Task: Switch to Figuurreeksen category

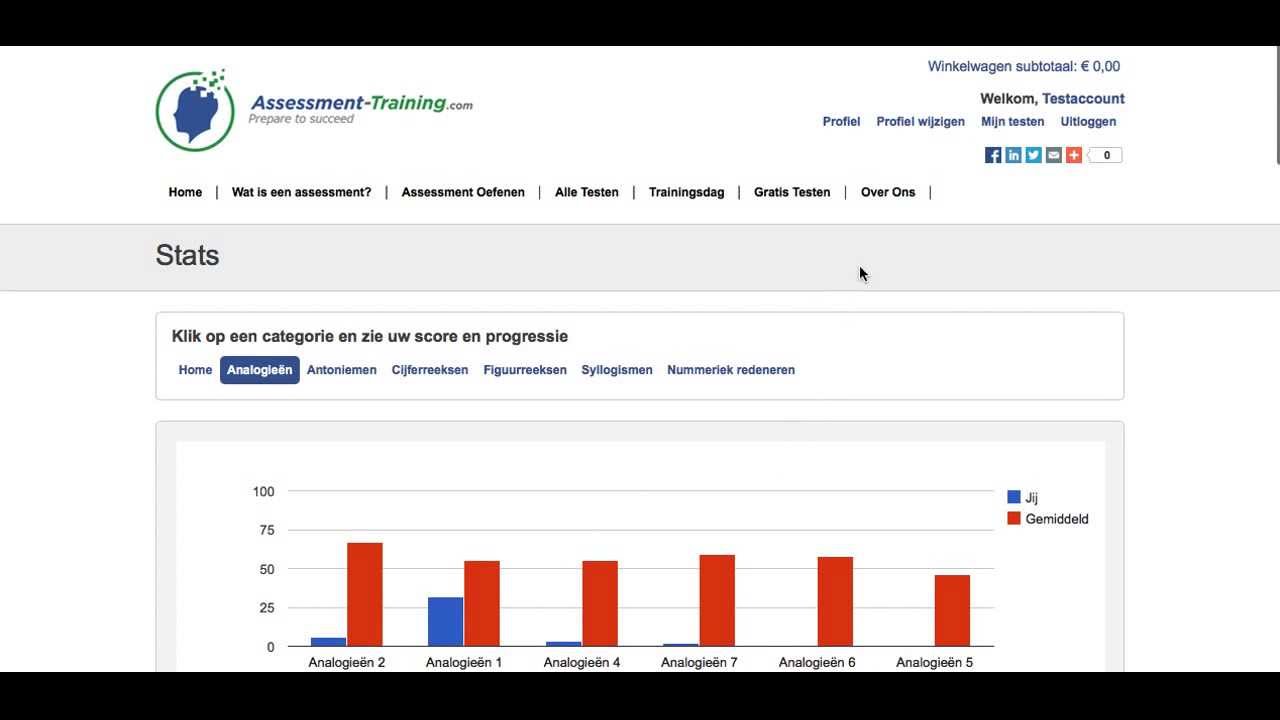Action: pos(525,370)
